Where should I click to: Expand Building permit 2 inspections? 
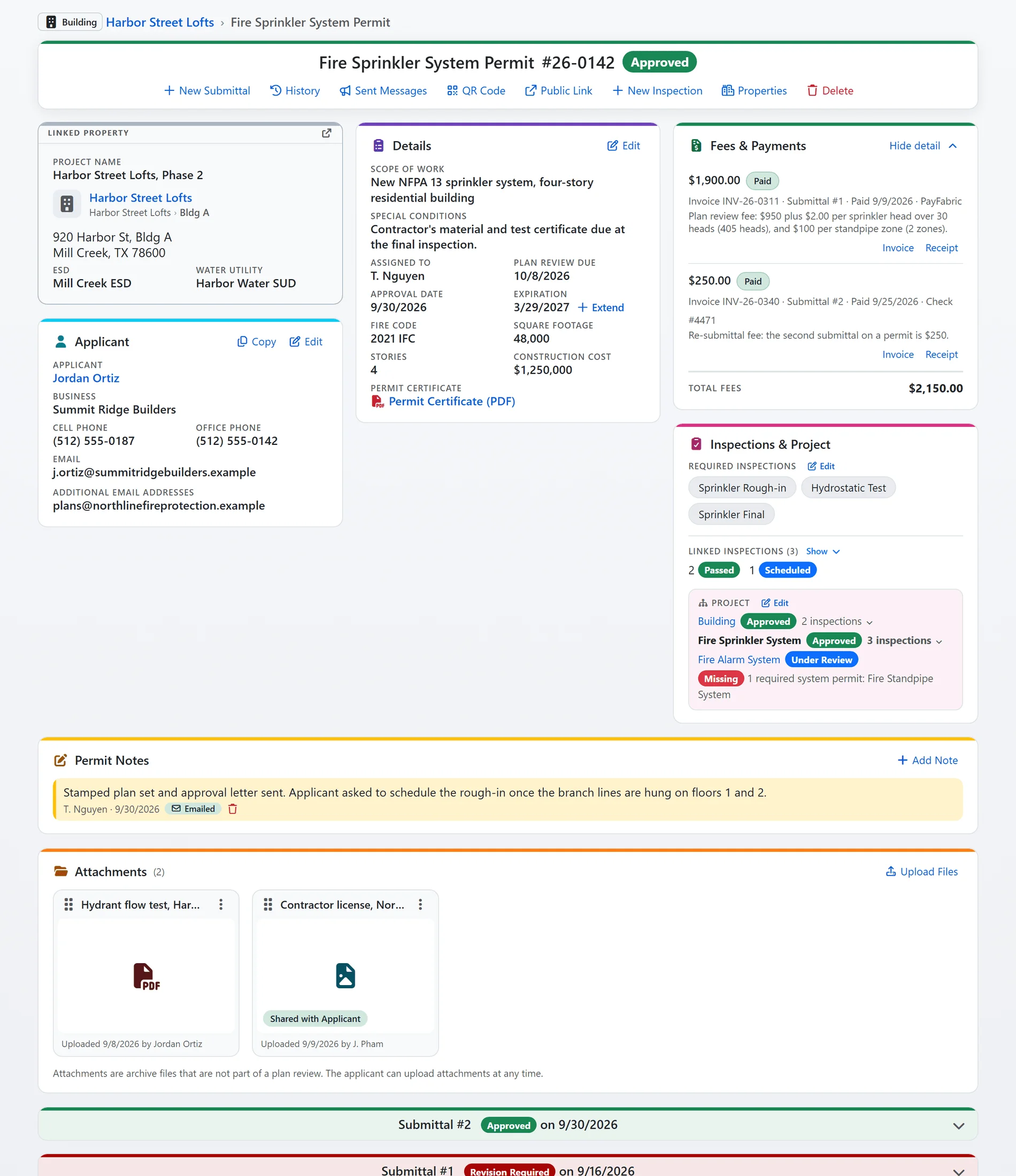pos(837,621)
